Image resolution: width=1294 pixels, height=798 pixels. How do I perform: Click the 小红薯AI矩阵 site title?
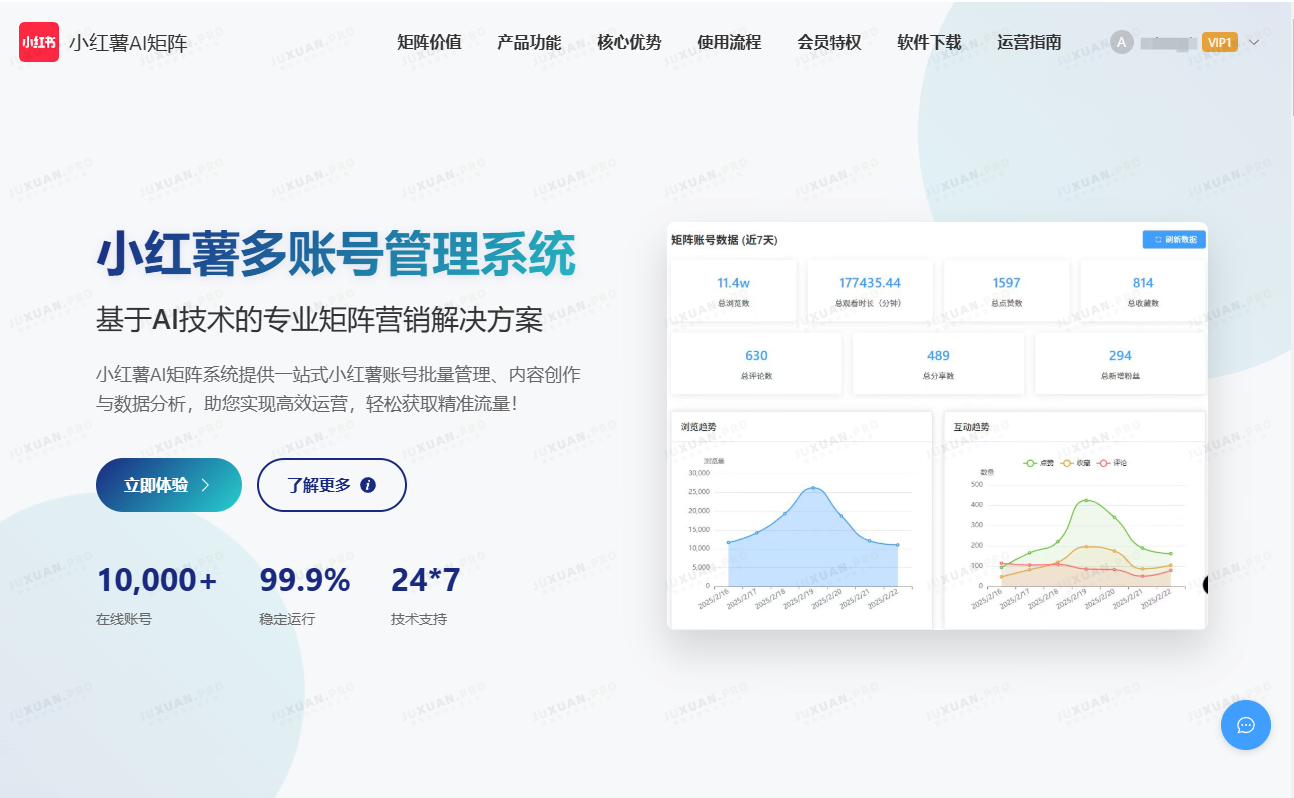point(128,43)
